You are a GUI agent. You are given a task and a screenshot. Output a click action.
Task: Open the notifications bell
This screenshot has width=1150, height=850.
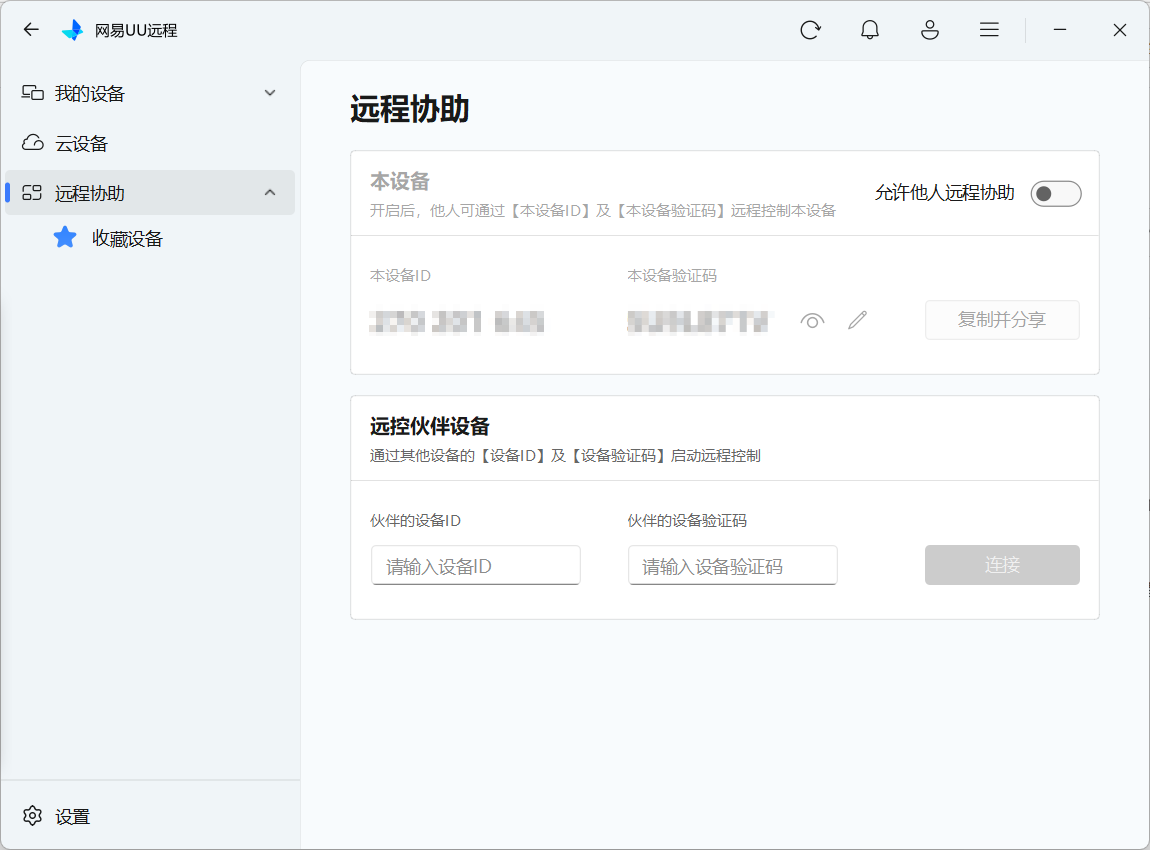tap(870, 30)
